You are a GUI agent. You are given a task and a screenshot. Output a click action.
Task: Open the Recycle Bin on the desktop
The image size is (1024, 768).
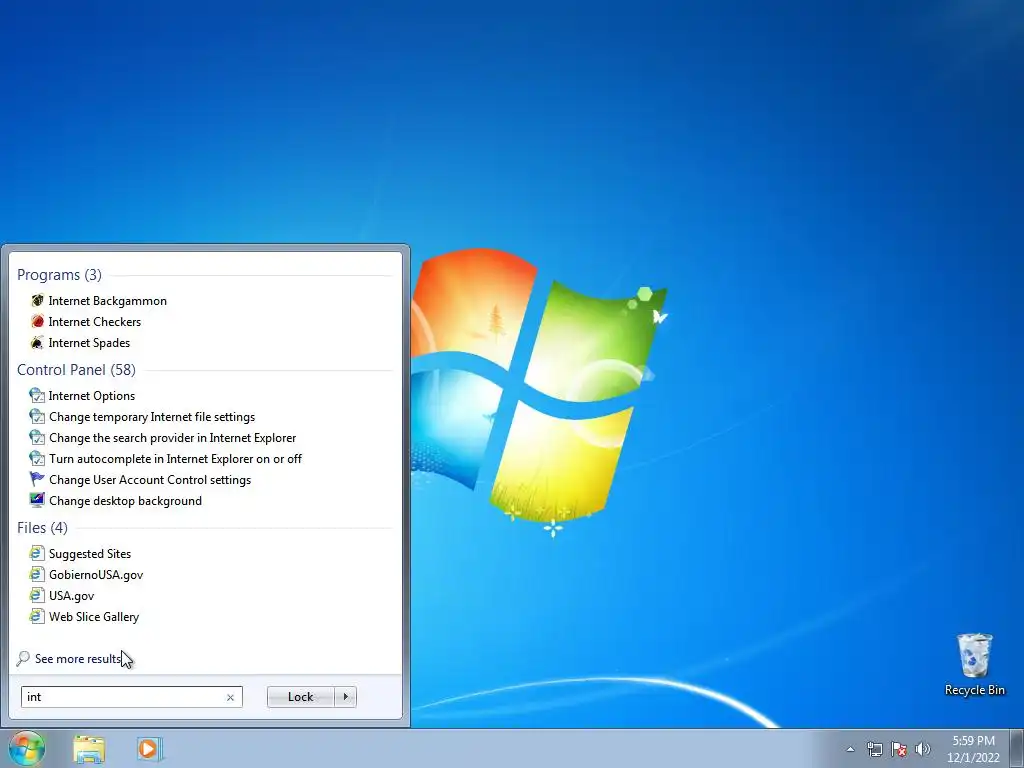pyautogui.click(x=974, y=664)
